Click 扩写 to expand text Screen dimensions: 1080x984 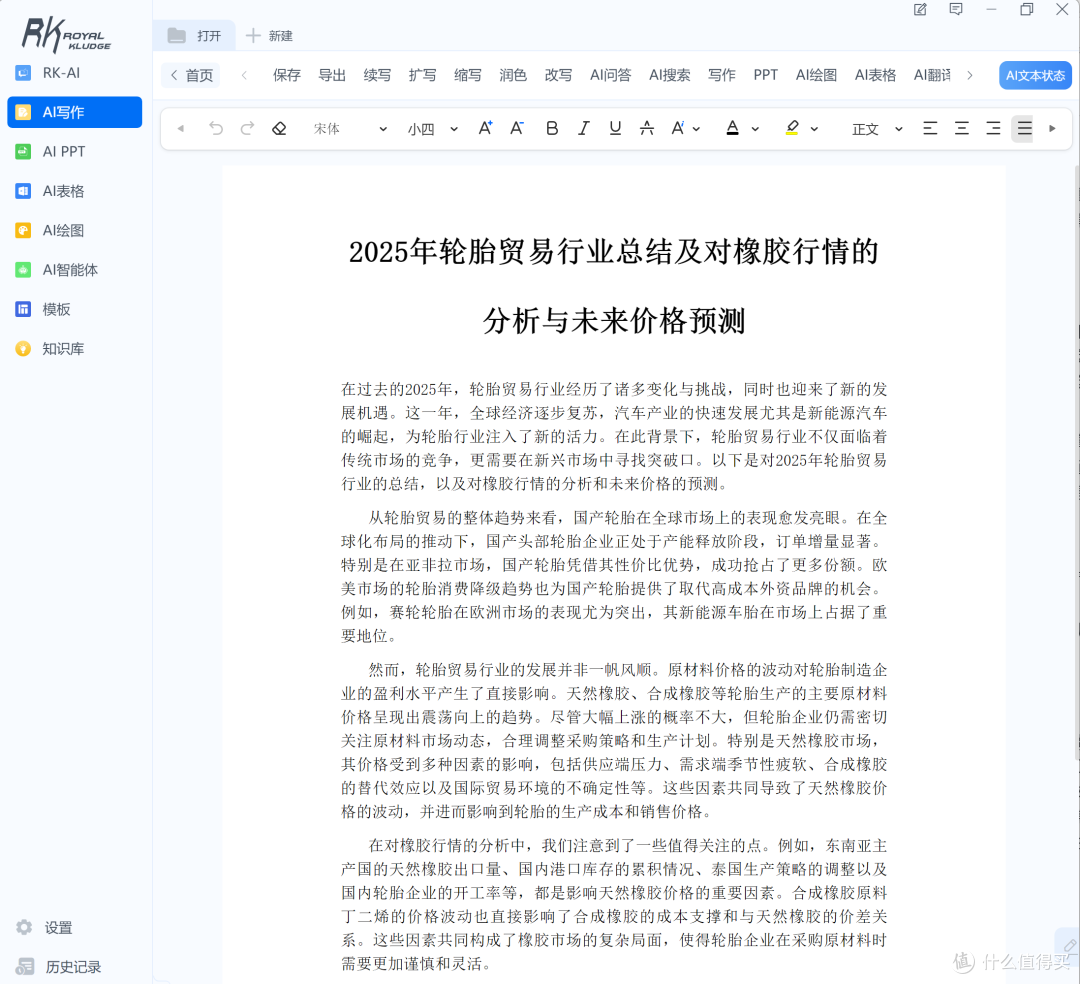point(422,75)
